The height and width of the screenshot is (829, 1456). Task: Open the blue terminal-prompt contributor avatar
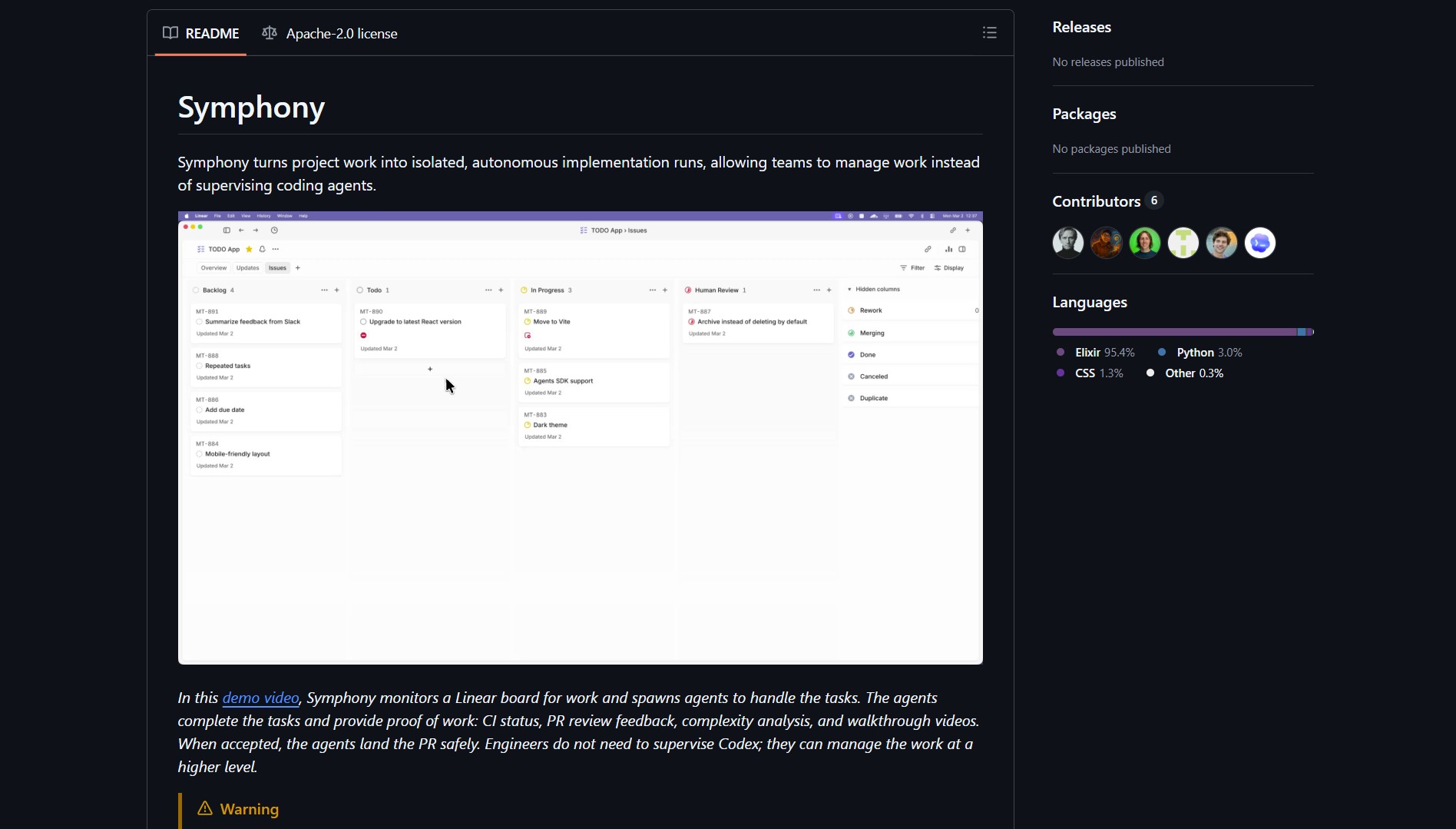pyautogui.click(x=1259, y=243)
